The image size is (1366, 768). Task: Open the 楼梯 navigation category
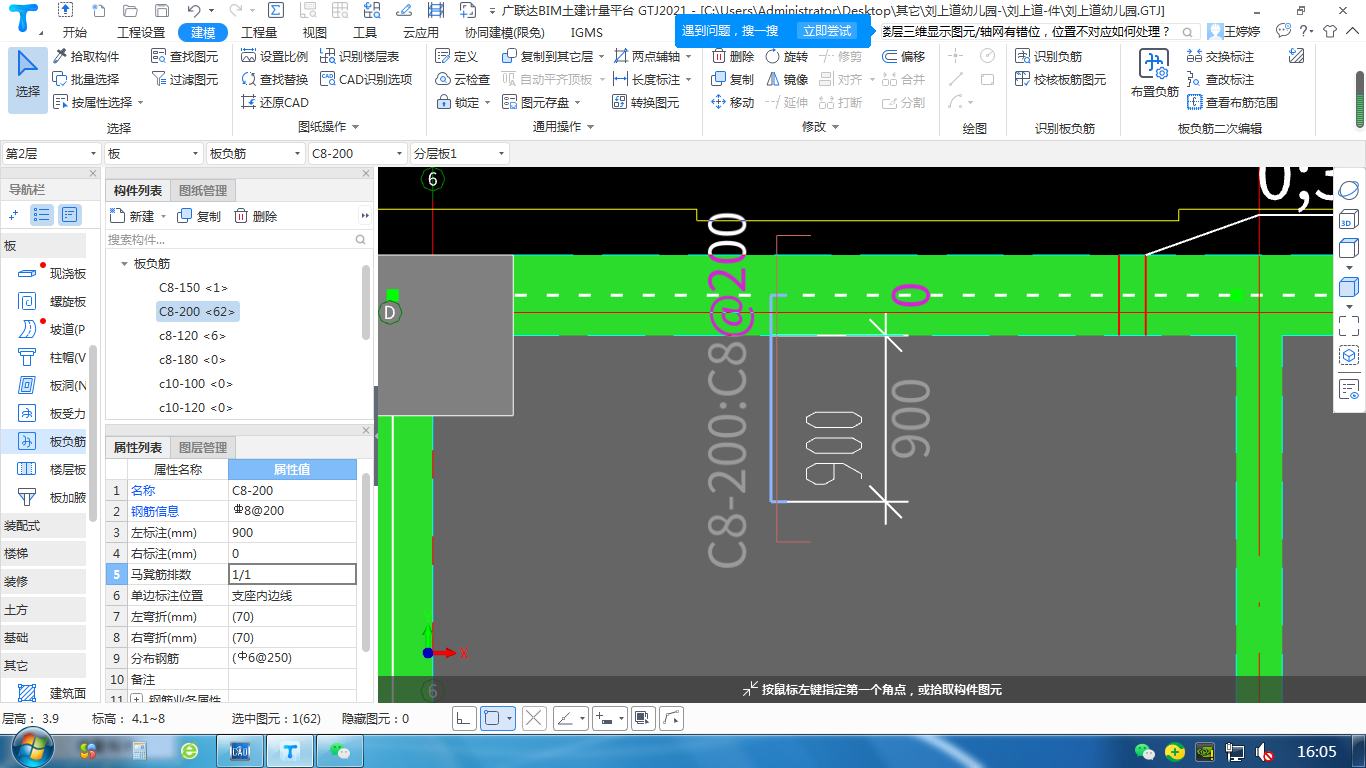click(43, 553)
